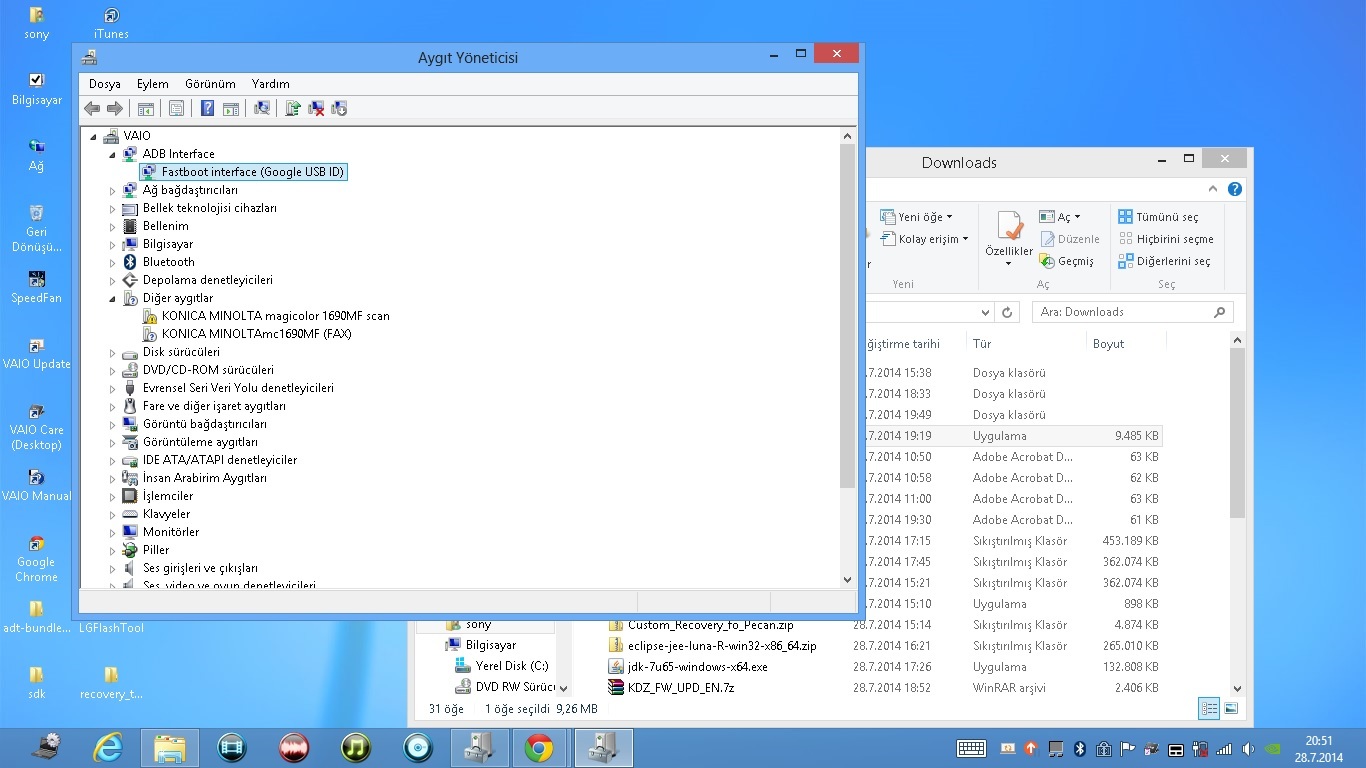Viewport: 1366px width, 768px height.
Task: Uninstall device toolbar icon with red X
Action: pos(316,108)
